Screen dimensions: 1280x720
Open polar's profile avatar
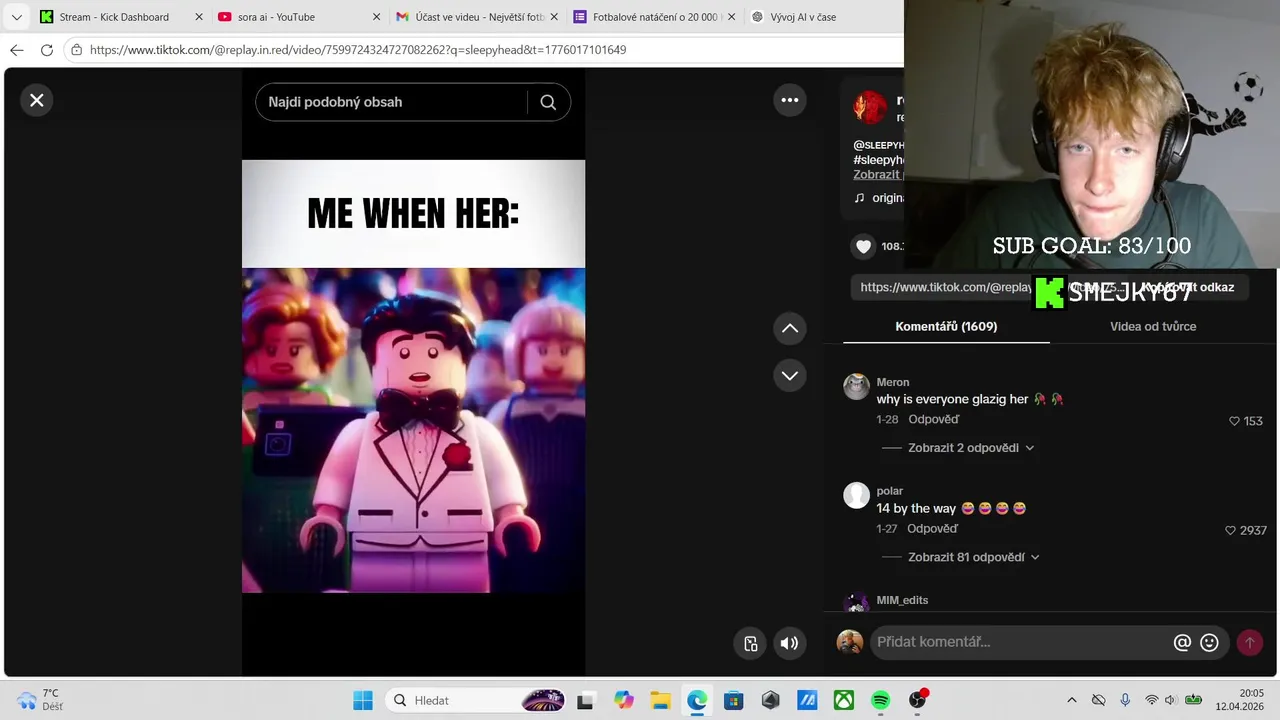tap(857, 496)
